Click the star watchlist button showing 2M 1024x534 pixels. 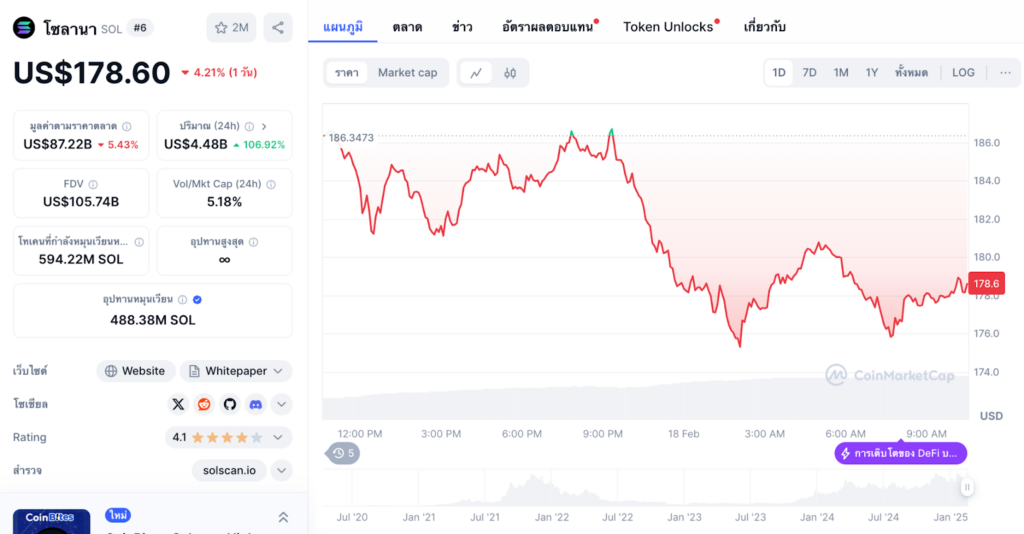(x=232, y=27)
